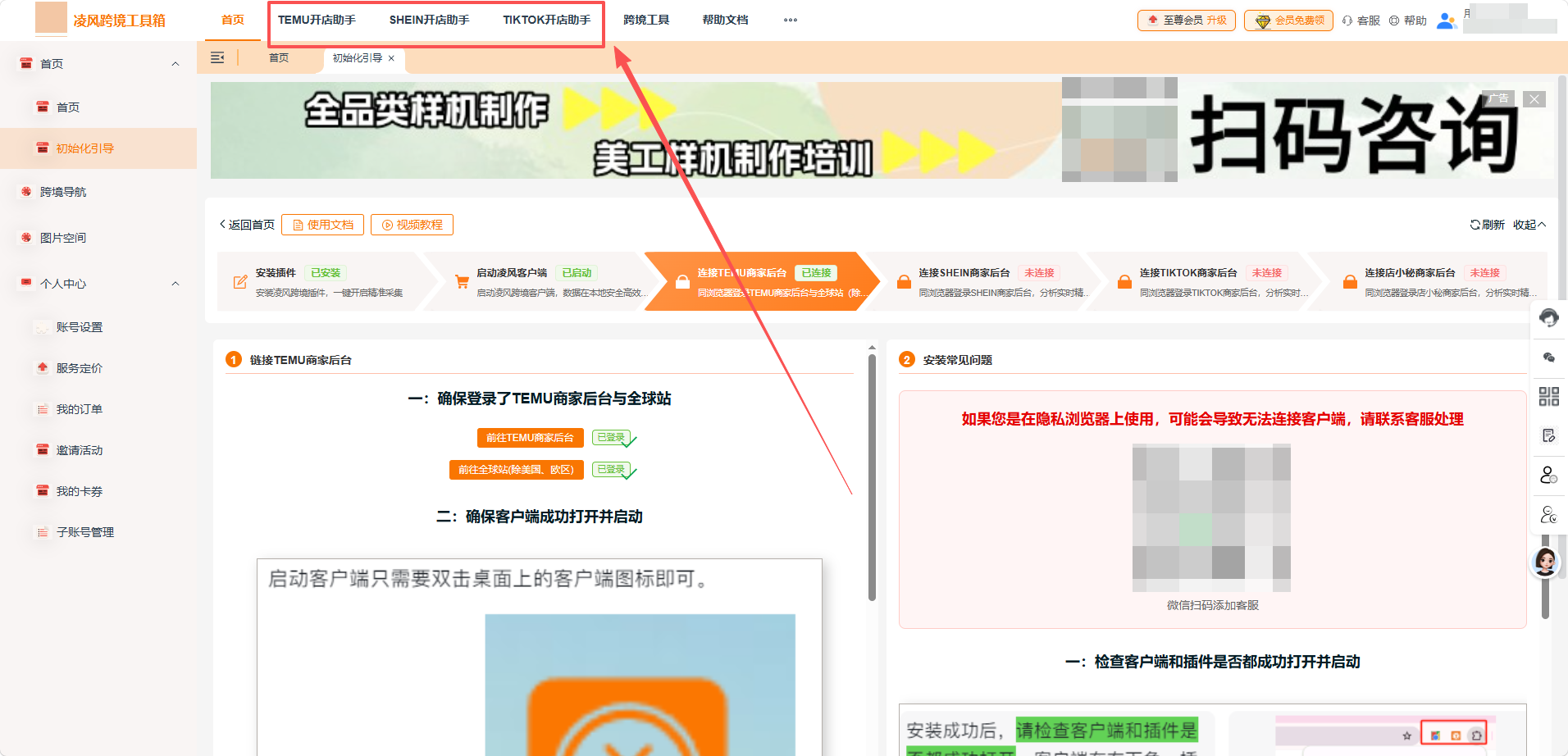Click 已登录 tag beside TEMU商家后台
The width and height of the screenshot is (1568, 756).
(x=612, y=438)
